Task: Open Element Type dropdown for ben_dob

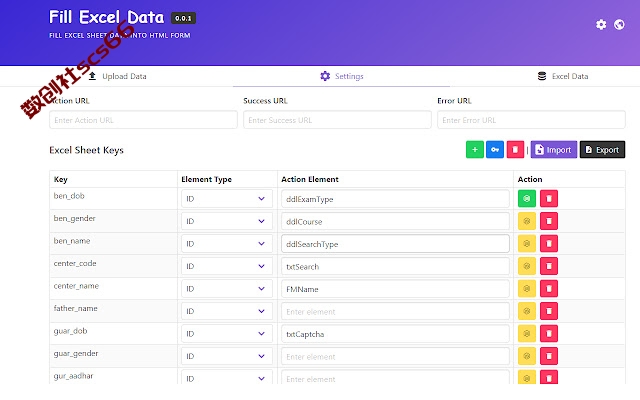Action: (x=227, y=199)
